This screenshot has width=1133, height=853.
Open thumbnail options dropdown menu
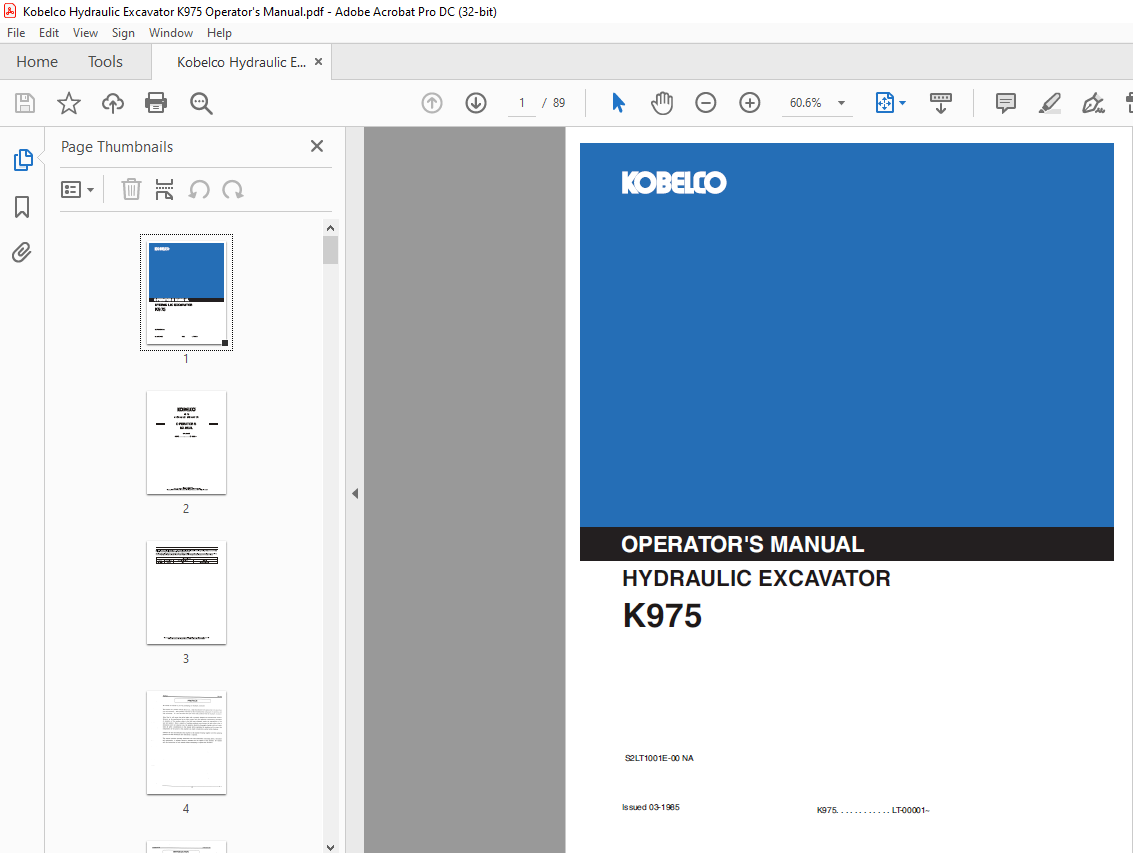(77, 189)
